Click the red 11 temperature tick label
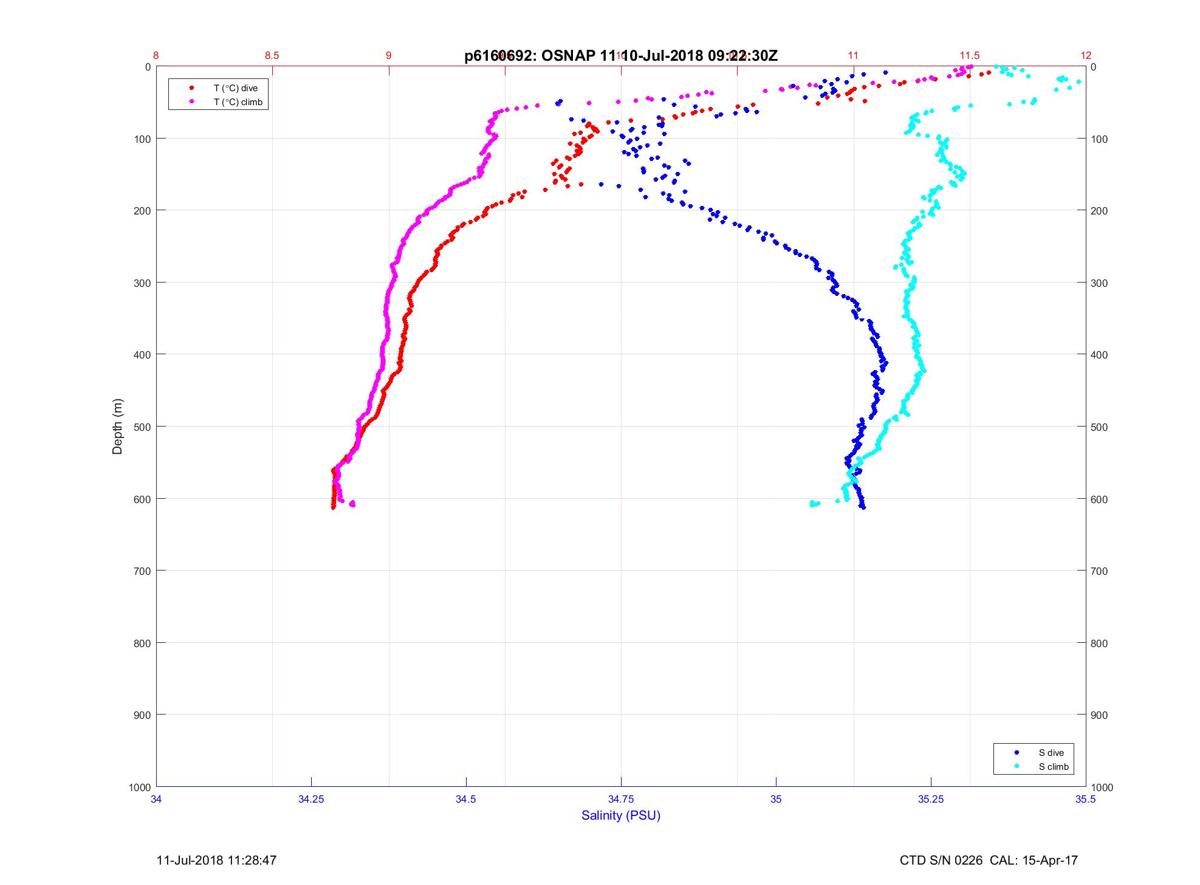The image size is (1200, 885). [x=853, y=55]
